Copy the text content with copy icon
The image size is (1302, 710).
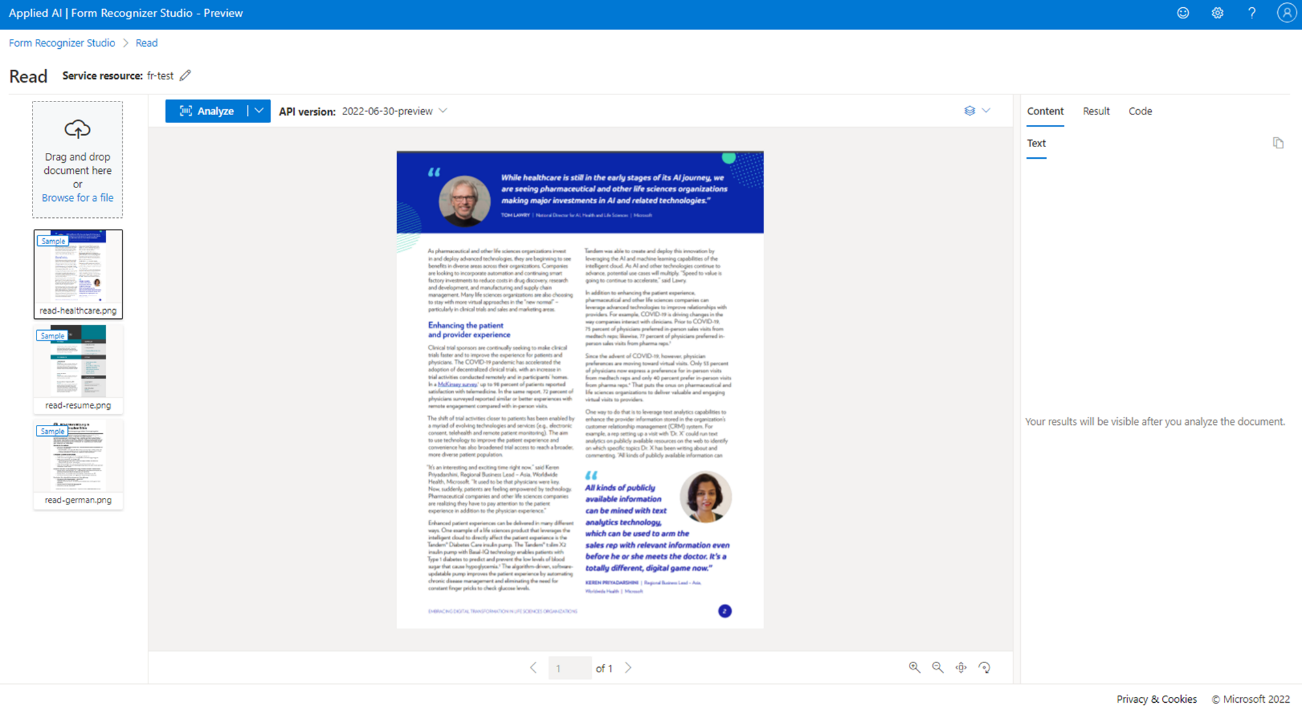1278,143
